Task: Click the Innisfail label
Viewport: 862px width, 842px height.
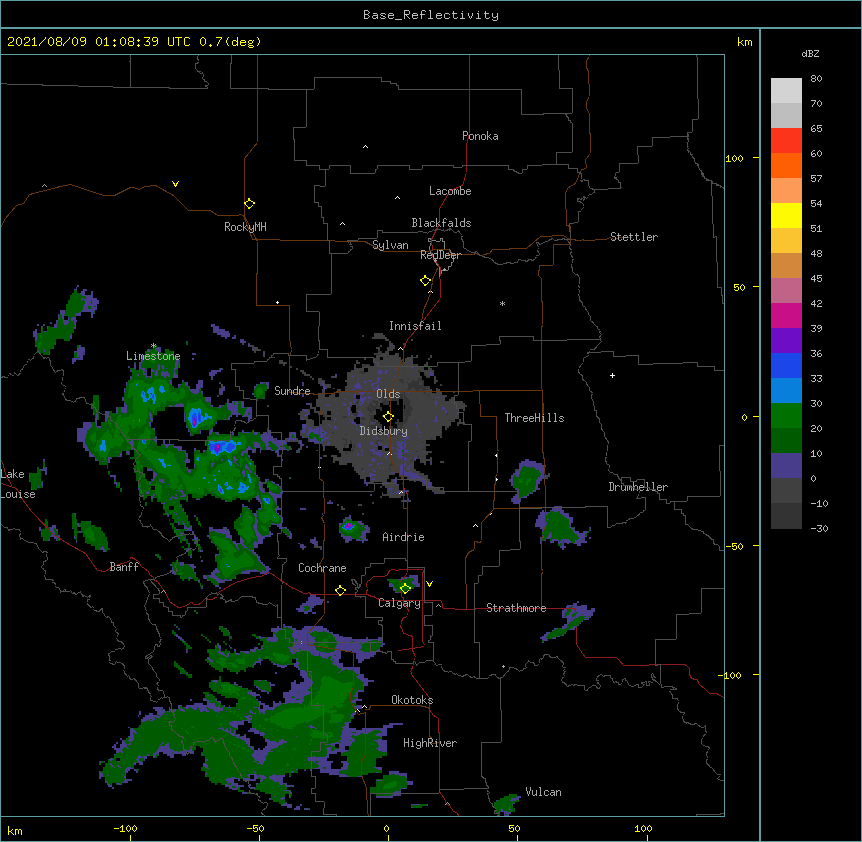Action: tap(415, 326)
